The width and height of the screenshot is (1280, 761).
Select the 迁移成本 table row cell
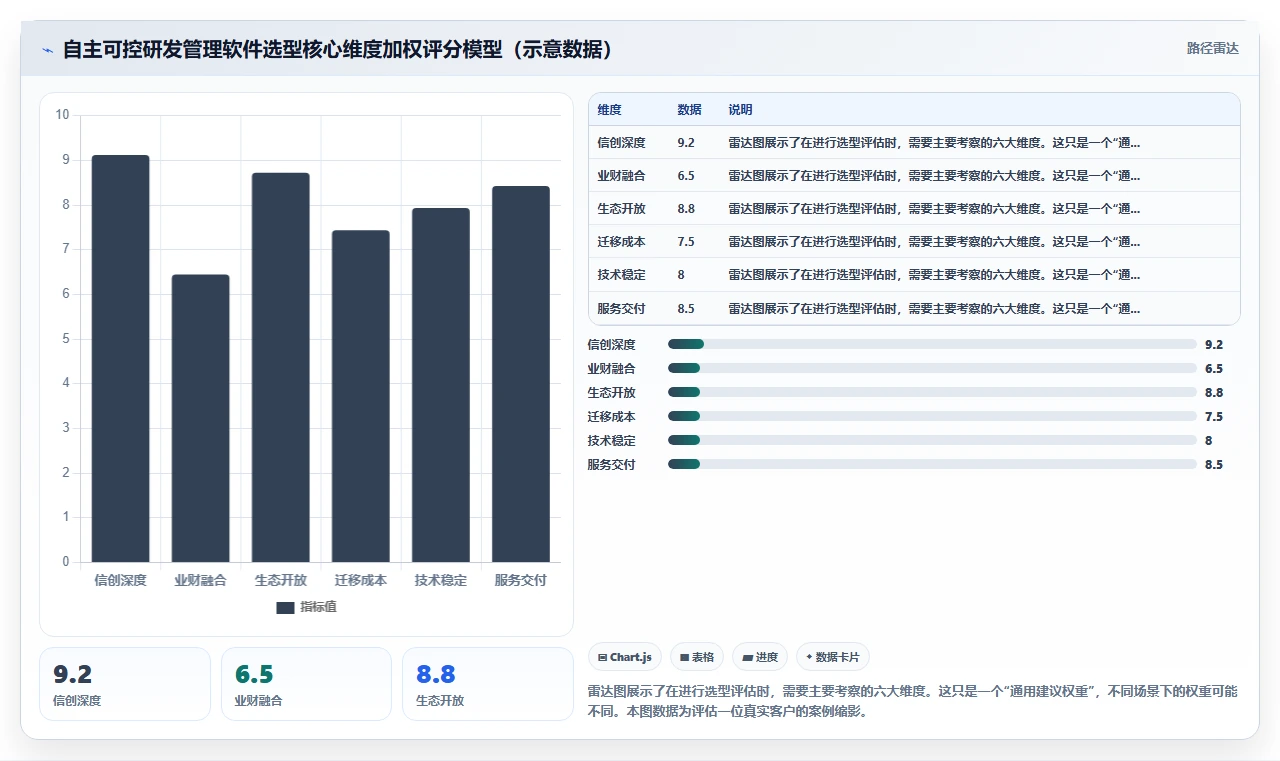point(621,242)
